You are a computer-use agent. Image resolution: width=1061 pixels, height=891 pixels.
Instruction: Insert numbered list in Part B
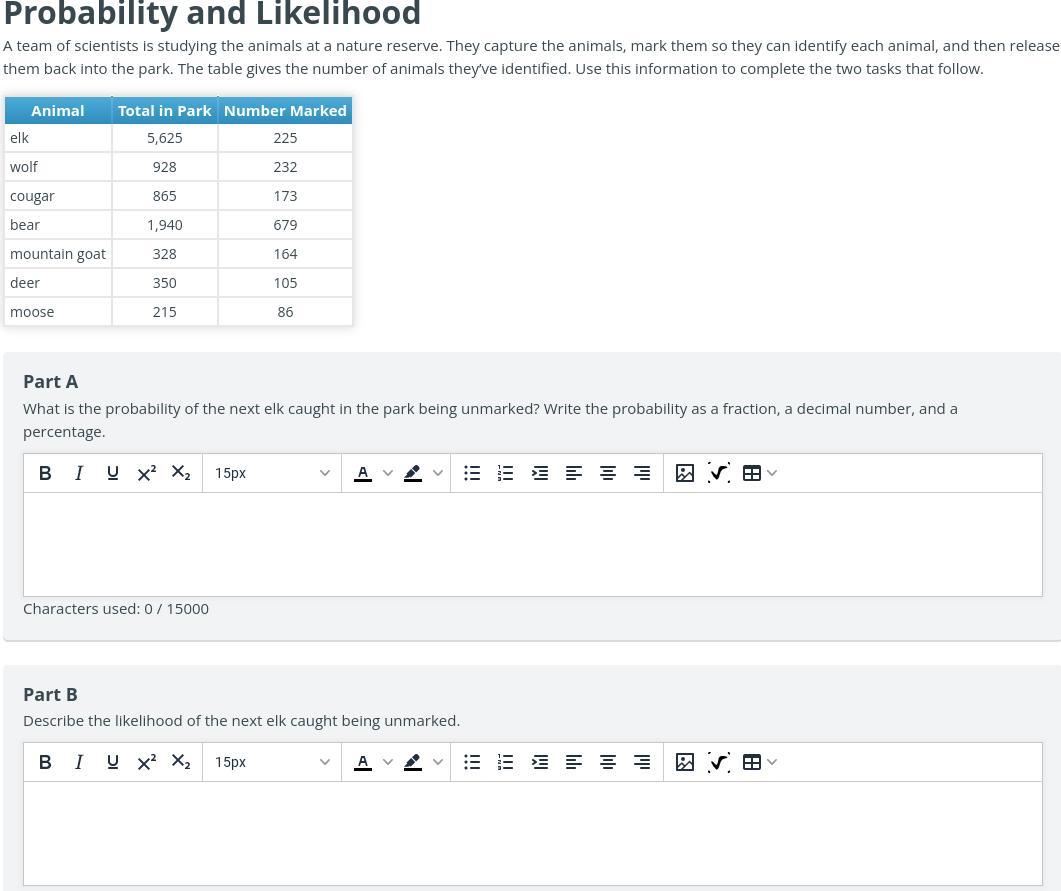click(505, 762)
